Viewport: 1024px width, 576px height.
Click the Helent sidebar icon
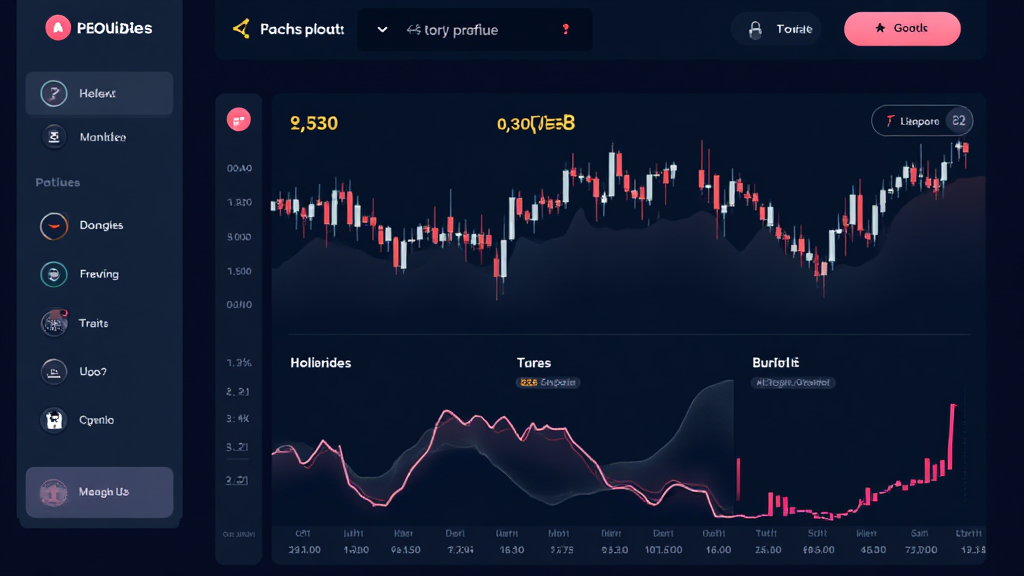click(x=53, y=94)
